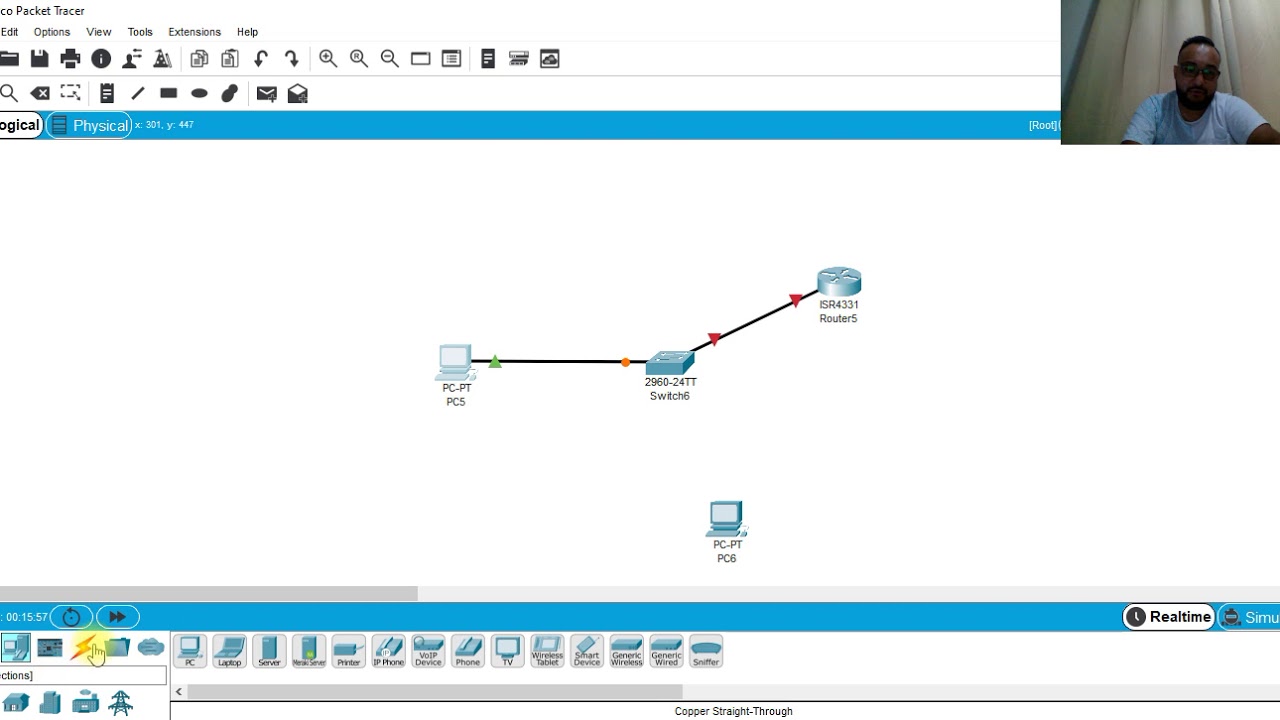Switch to Simulation mode

coord(1249,617)
